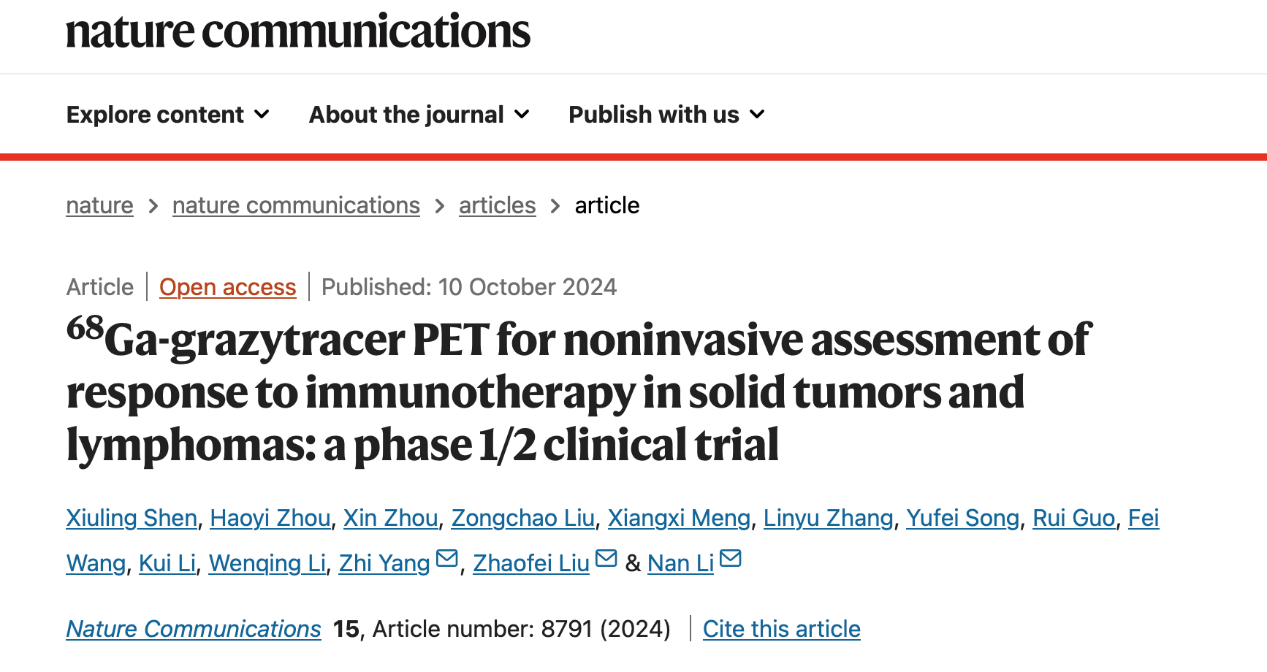This screenshot has width=1267, height=672.
Task: Click the envelope icon beside Zhi Yang
Action: click(x=447, y=559)
